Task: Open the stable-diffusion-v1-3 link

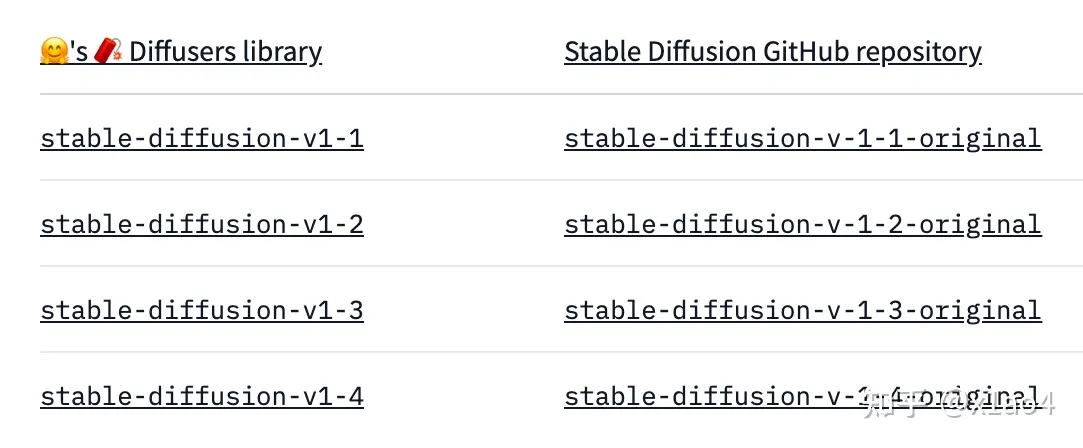Action: pos(202,311)
